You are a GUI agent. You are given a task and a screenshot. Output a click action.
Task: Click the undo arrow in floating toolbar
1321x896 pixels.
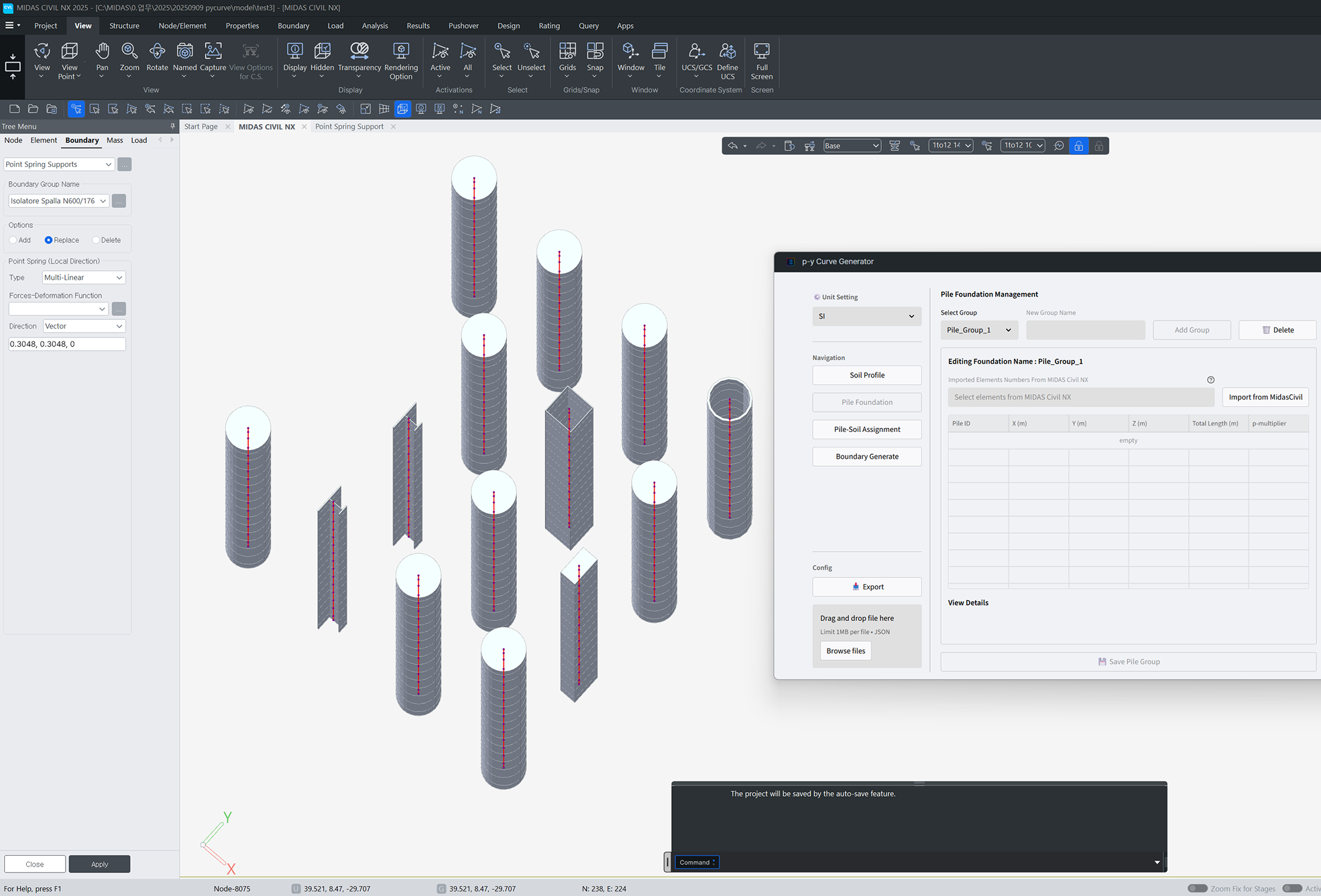[733, 146]
